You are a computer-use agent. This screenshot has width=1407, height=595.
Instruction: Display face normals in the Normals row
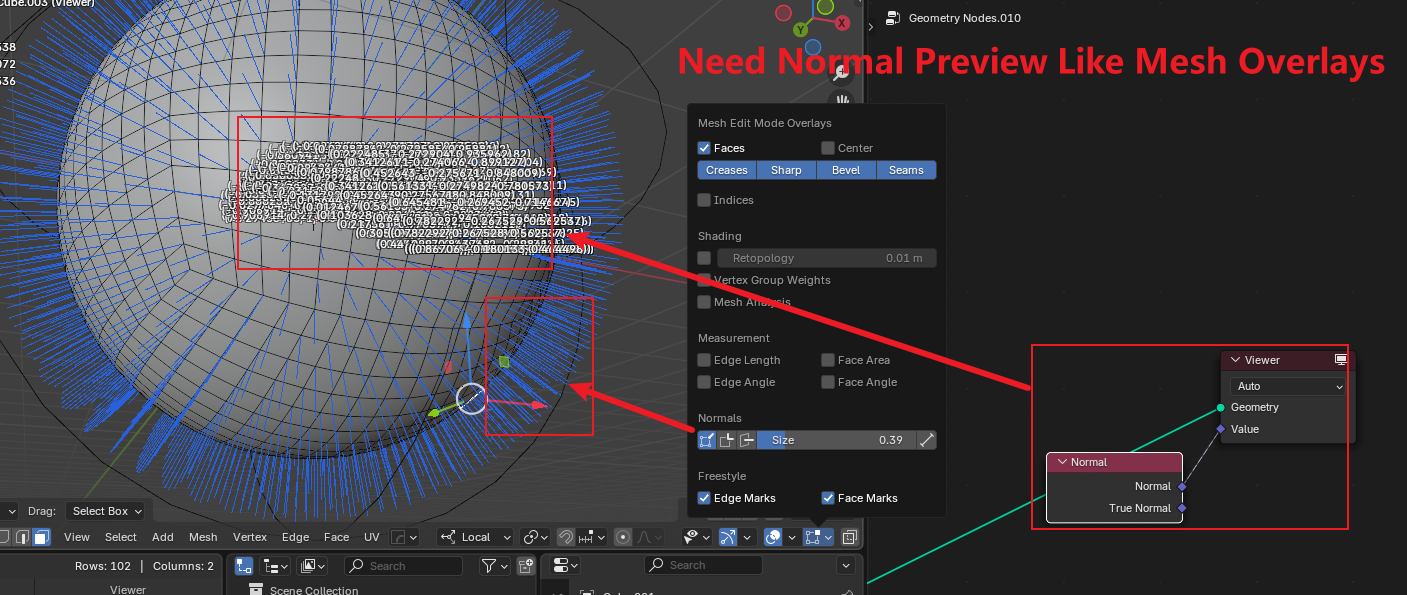tap(747, 440)
